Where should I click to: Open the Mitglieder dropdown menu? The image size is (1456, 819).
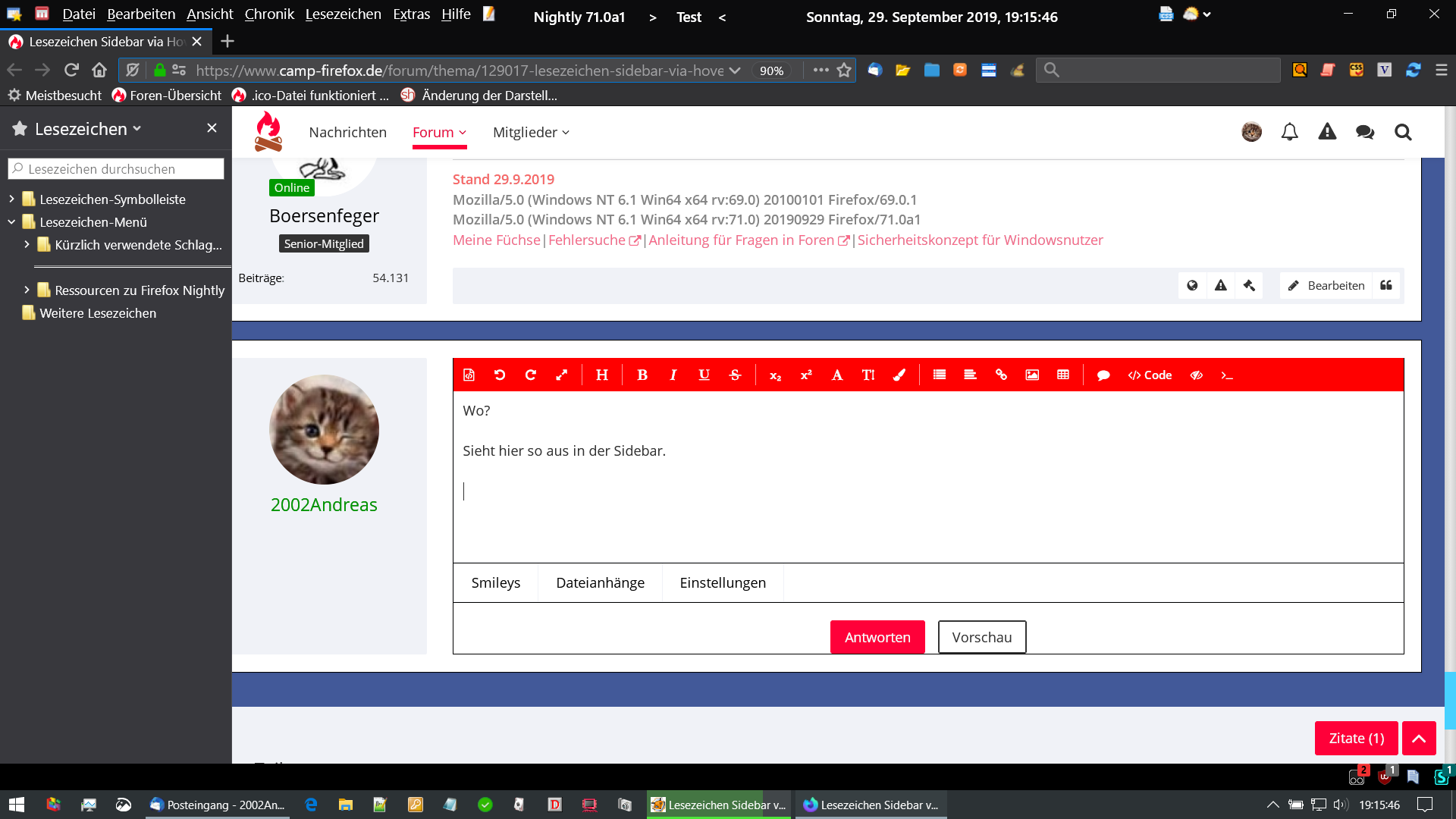[x=531, y=132]
